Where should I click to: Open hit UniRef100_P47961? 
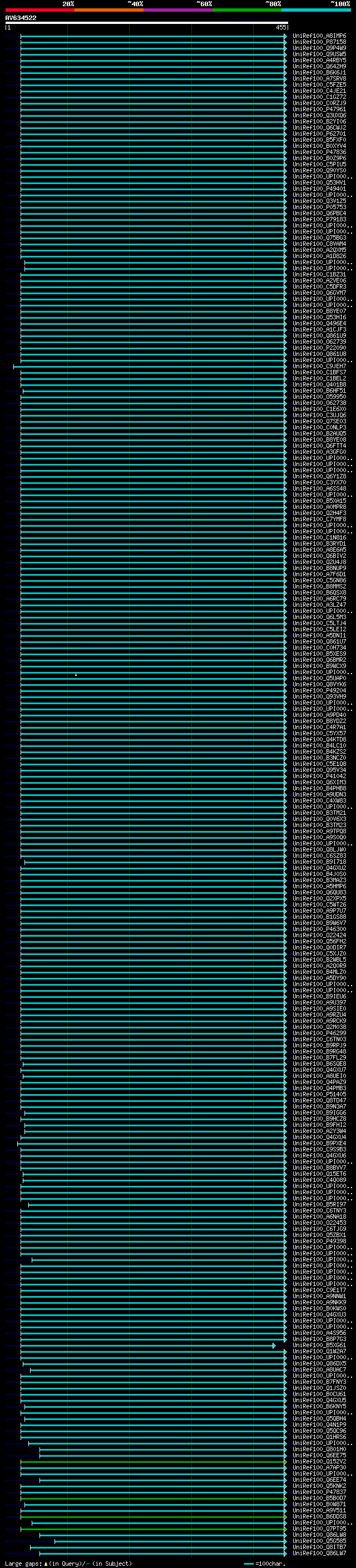click(319, 110)
